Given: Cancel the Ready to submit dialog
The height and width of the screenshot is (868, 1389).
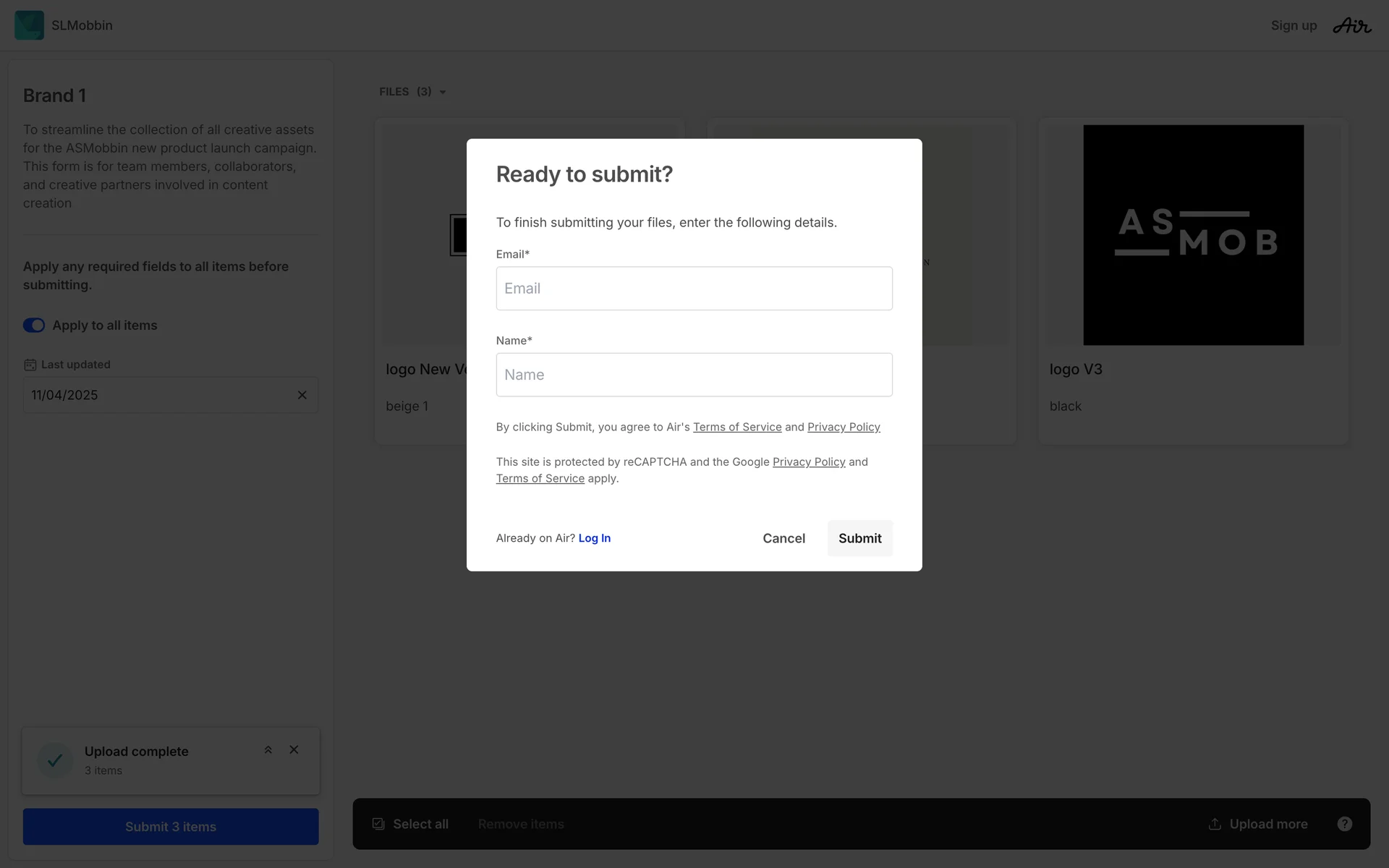Looking at the screenshot, I should pos(783,538).
